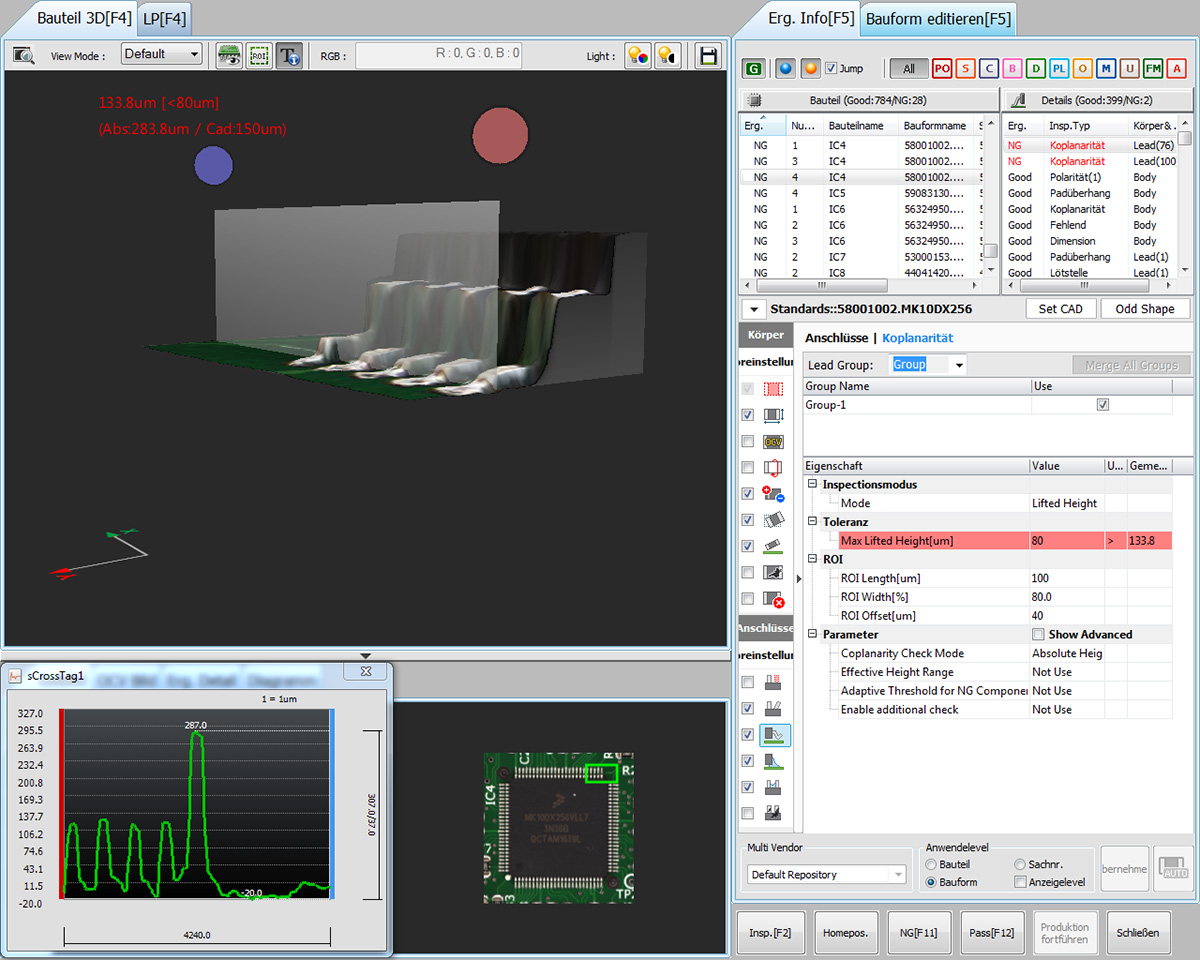This screenshot has width=1200, height=960.
Task: Open the Bauteil 3D[F4] tab
Action: tap(84, 17)
